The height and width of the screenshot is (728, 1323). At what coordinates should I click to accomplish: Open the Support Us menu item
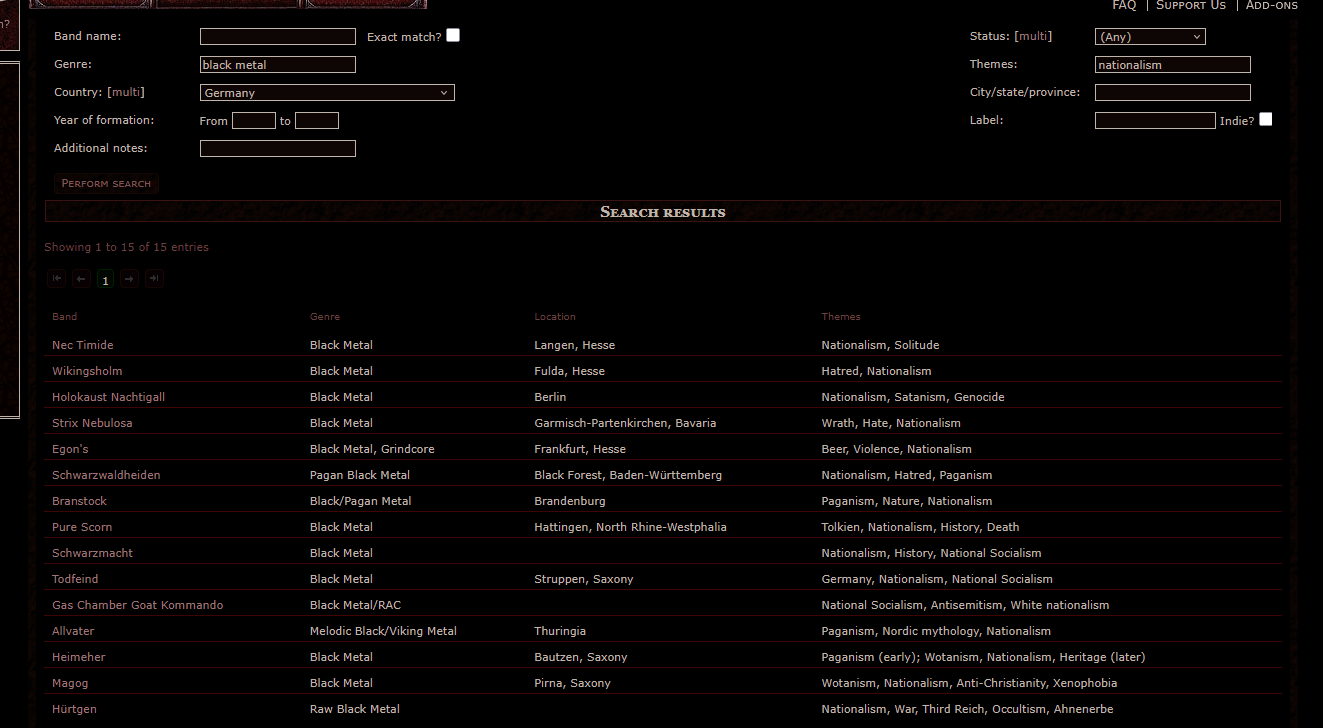pyautogui.click(x=1190, y=5)
